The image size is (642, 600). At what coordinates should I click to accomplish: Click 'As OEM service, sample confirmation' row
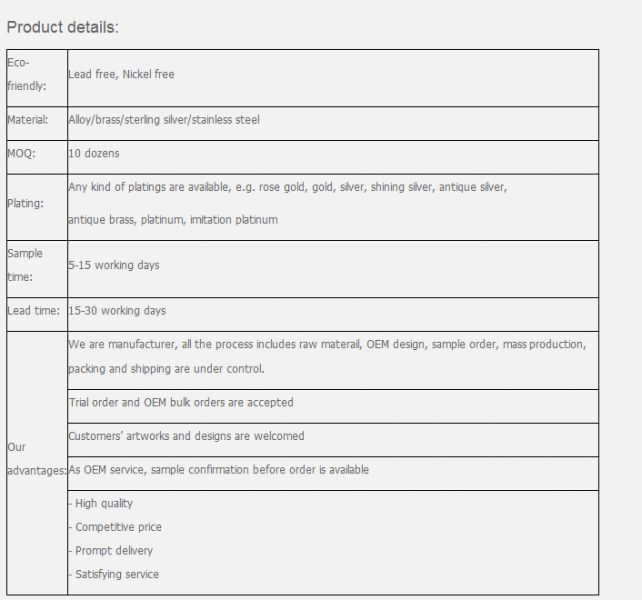tap(218, 470)
